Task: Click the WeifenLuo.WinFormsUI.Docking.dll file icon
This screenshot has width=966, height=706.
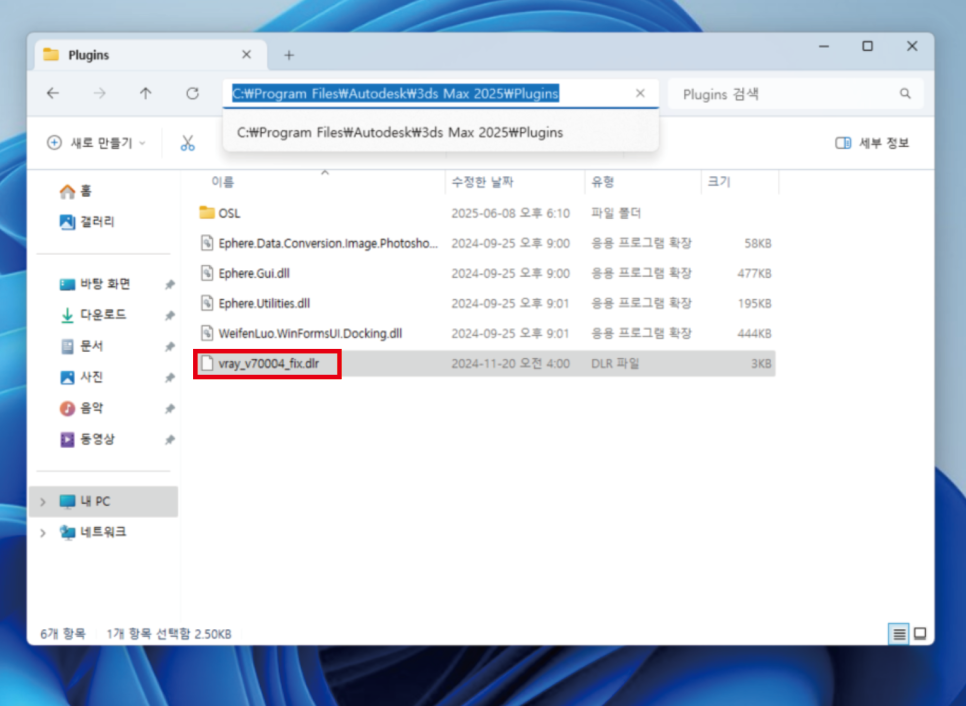Action: click(207, 333)
